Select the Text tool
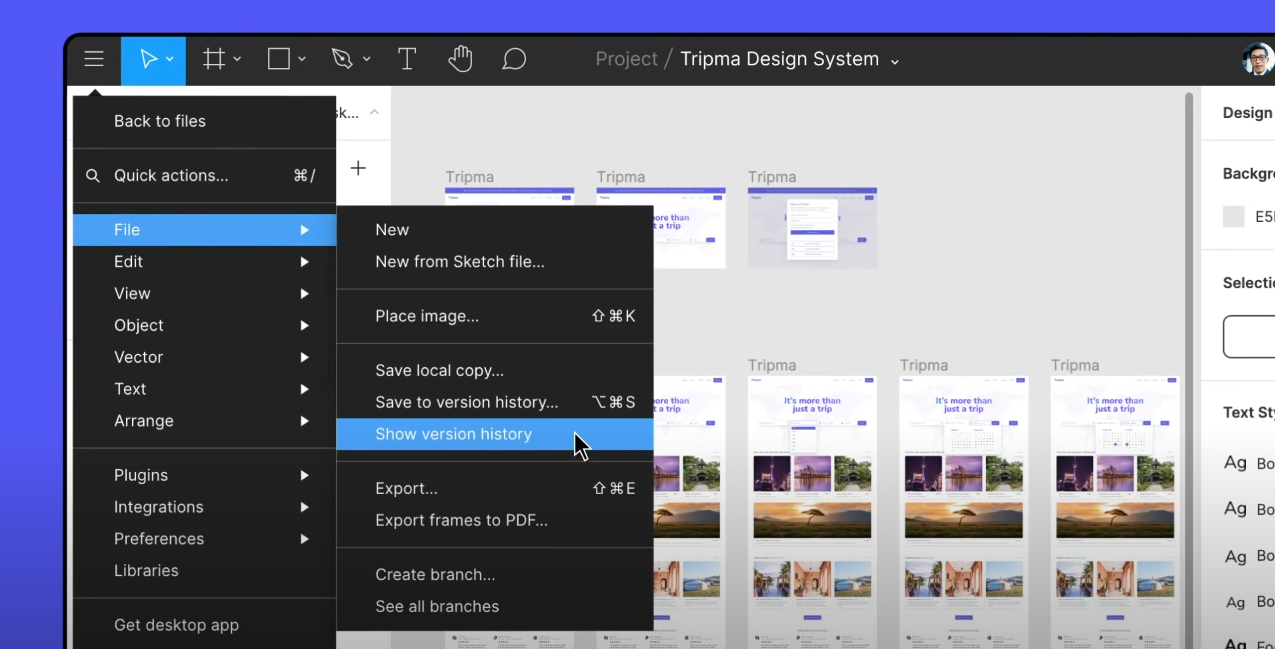This screenshot has height=649, width=1275. pos(407,60)
